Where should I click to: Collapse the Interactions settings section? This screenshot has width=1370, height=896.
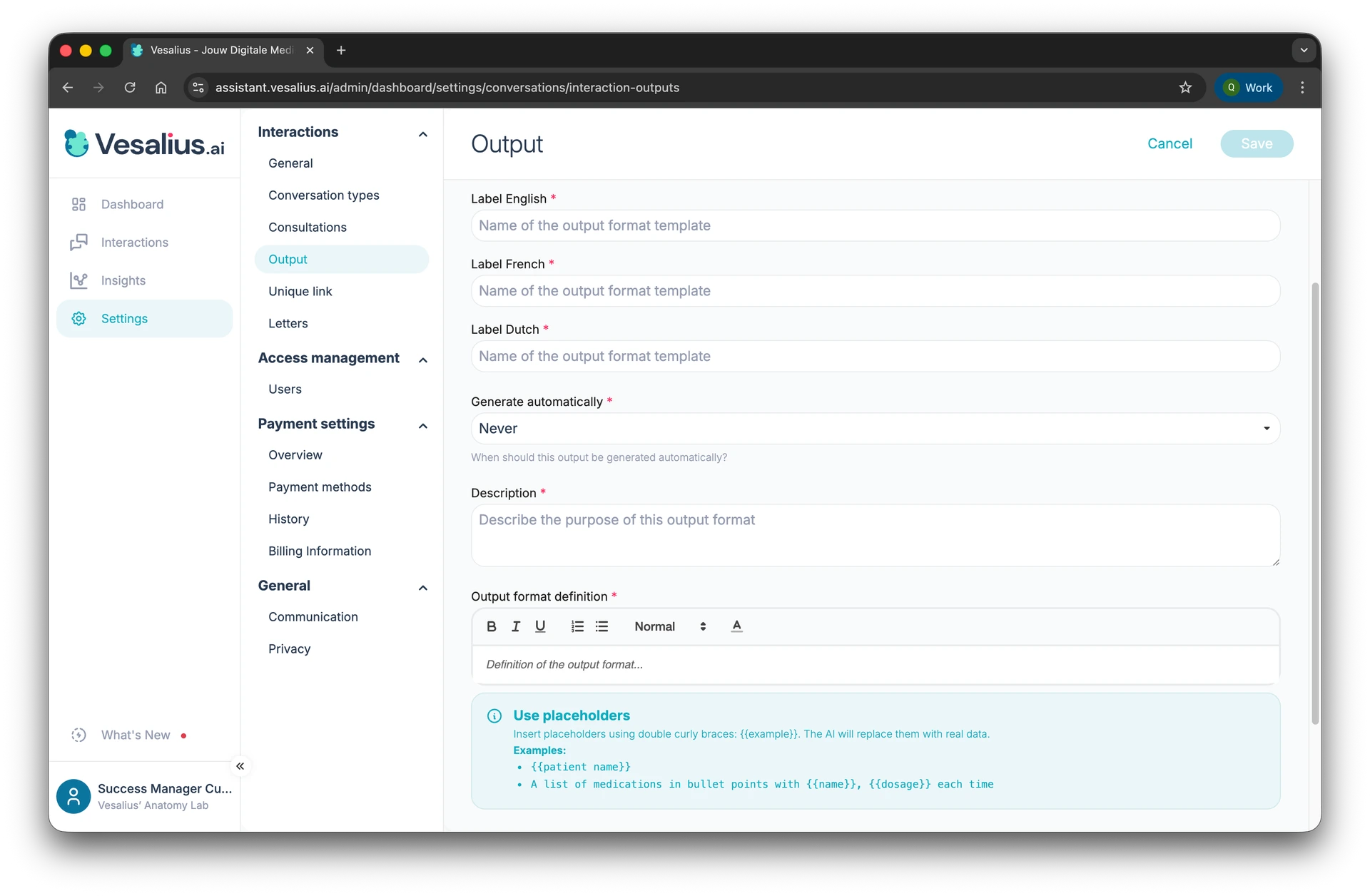coord(422,133)
